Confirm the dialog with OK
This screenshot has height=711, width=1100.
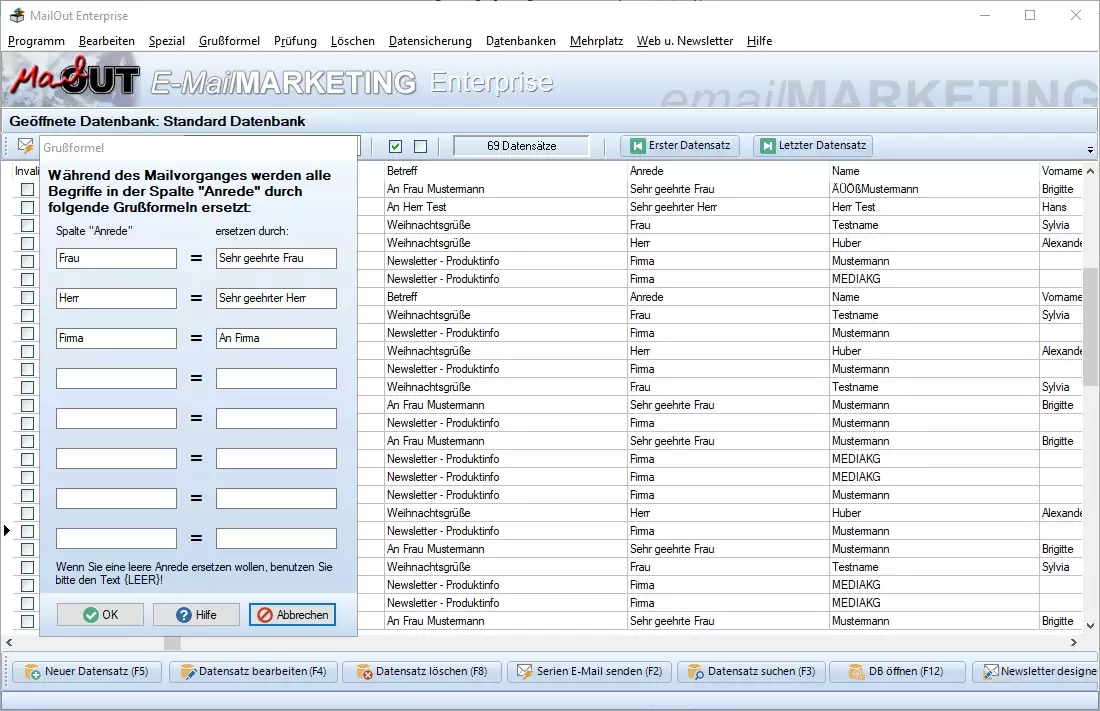[100, 615]
